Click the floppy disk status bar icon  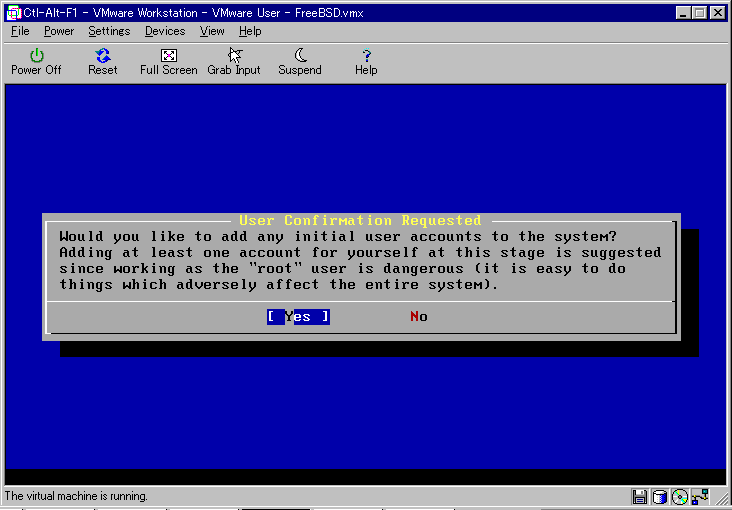tap(639, 496)
